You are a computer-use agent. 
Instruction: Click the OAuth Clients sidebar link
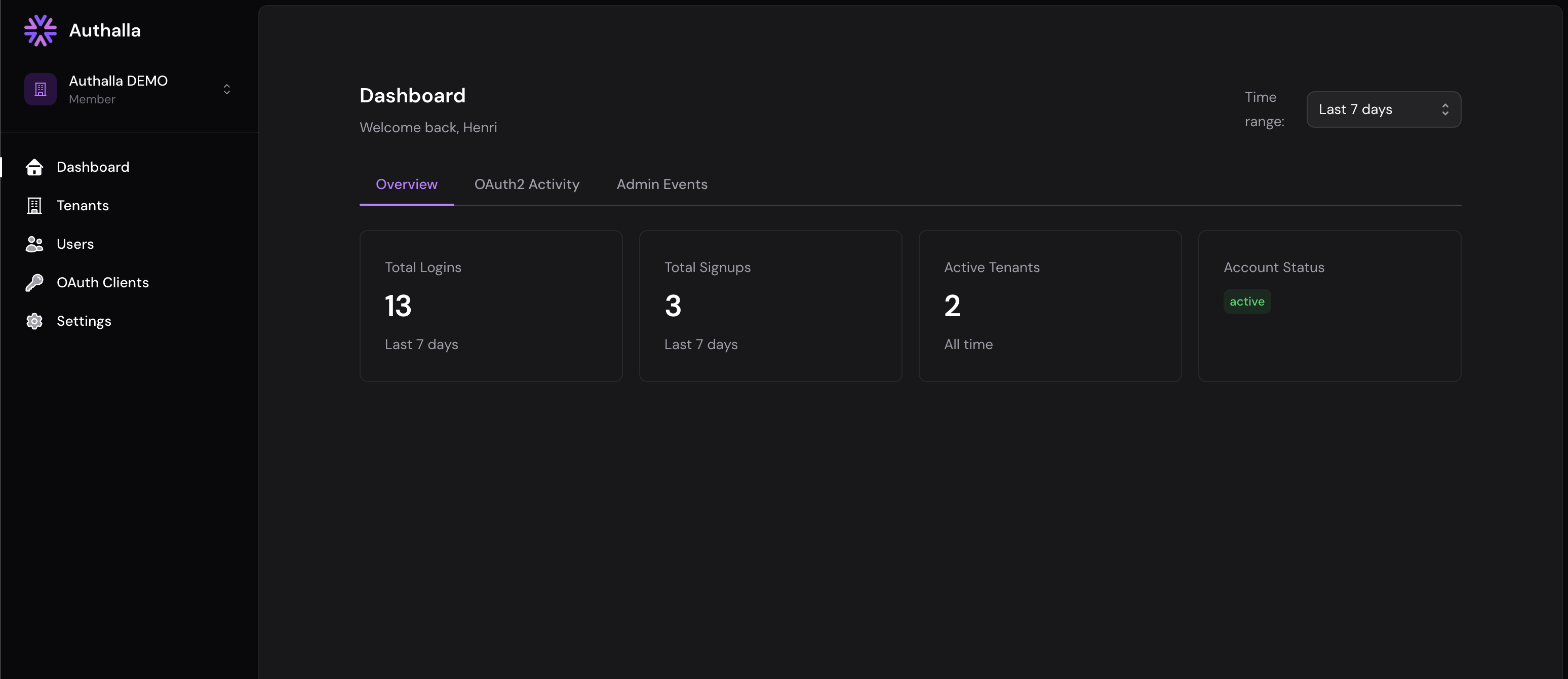click(103, 282)
